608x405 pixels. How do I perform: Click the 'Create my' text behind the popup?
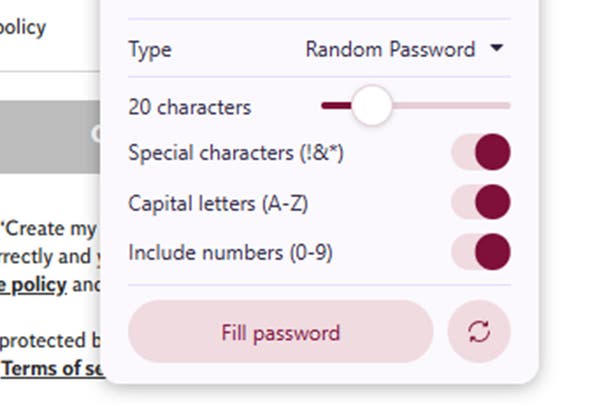[50, 227]
